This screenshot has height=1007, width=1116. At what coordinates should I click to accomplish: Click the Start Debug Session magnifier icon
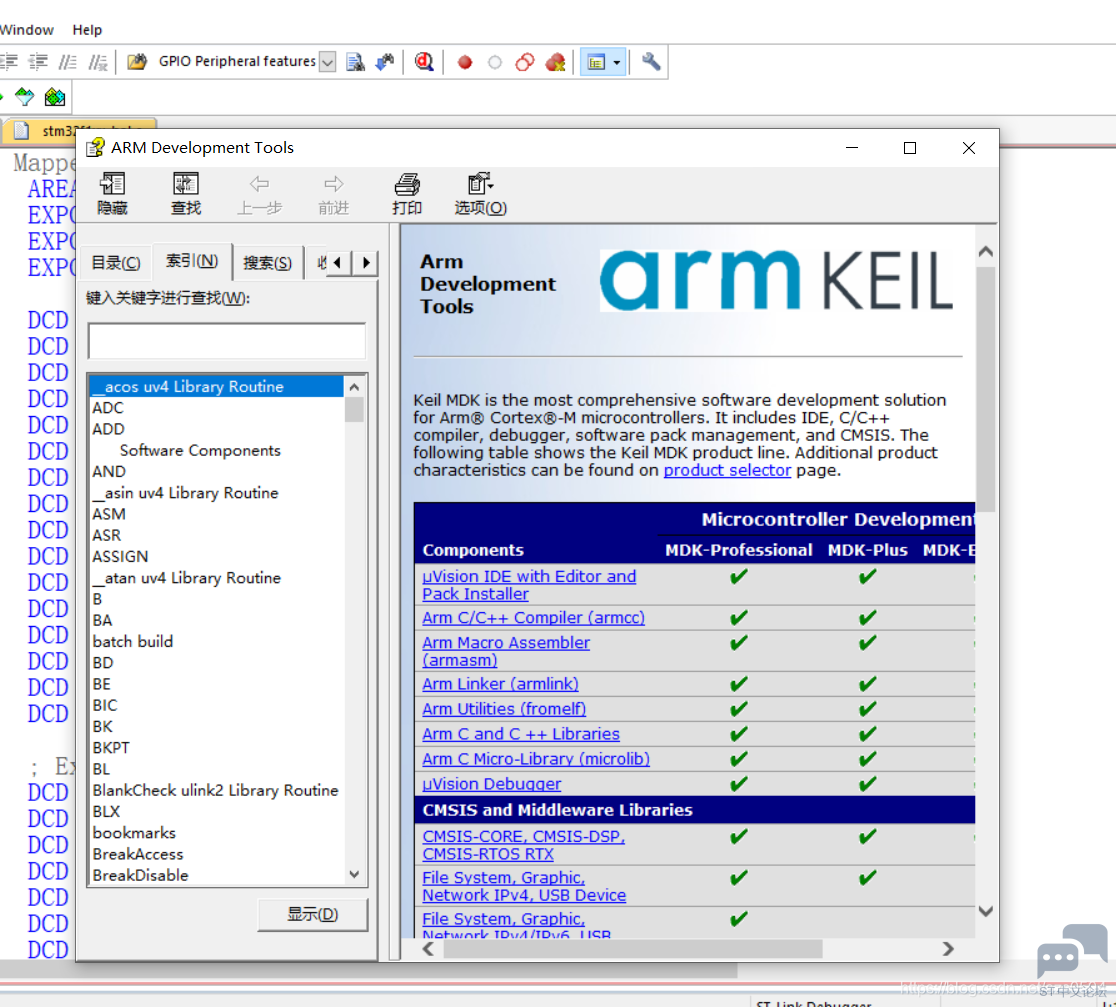pyautogui.click(x=424, y=62)
